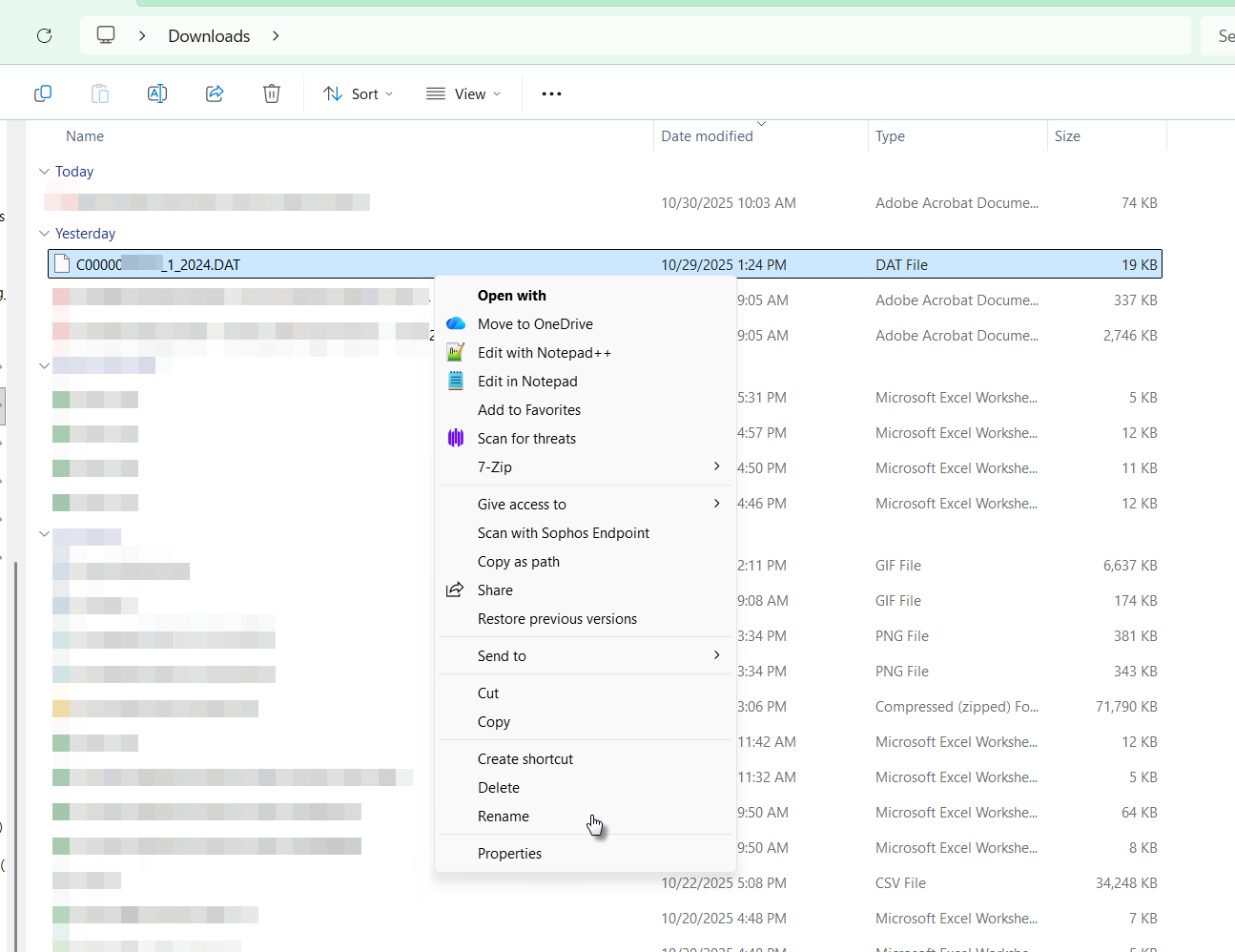Click the Share icon in the toolbar

[215, 93]
